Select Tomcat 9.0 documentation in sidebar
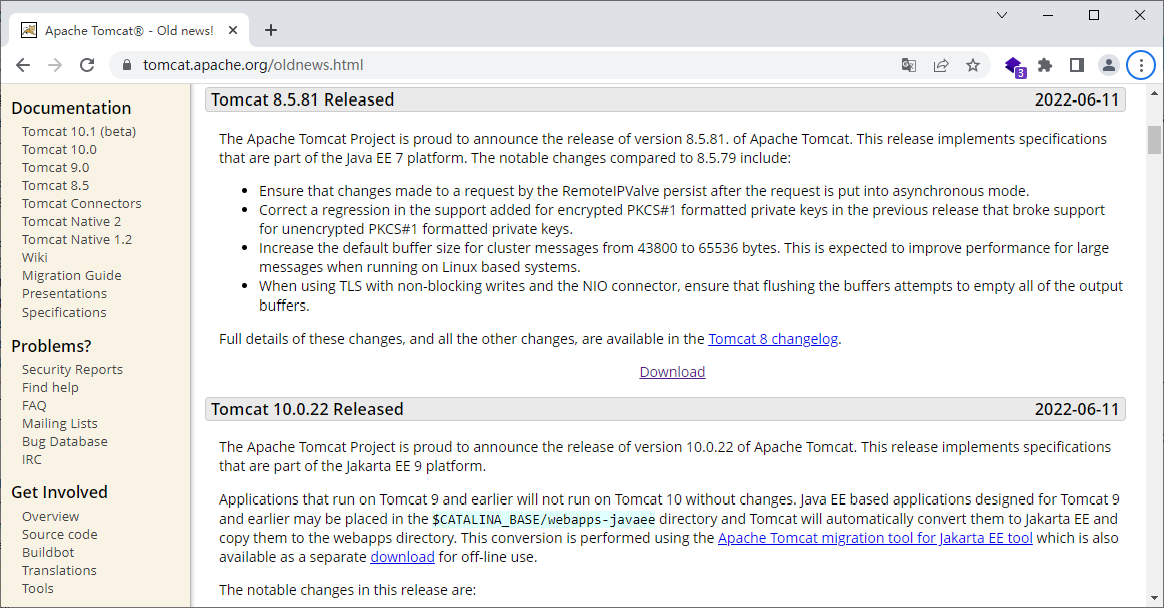The width and height of the screenshot is (1164, 608). click(x=56, y=168)
